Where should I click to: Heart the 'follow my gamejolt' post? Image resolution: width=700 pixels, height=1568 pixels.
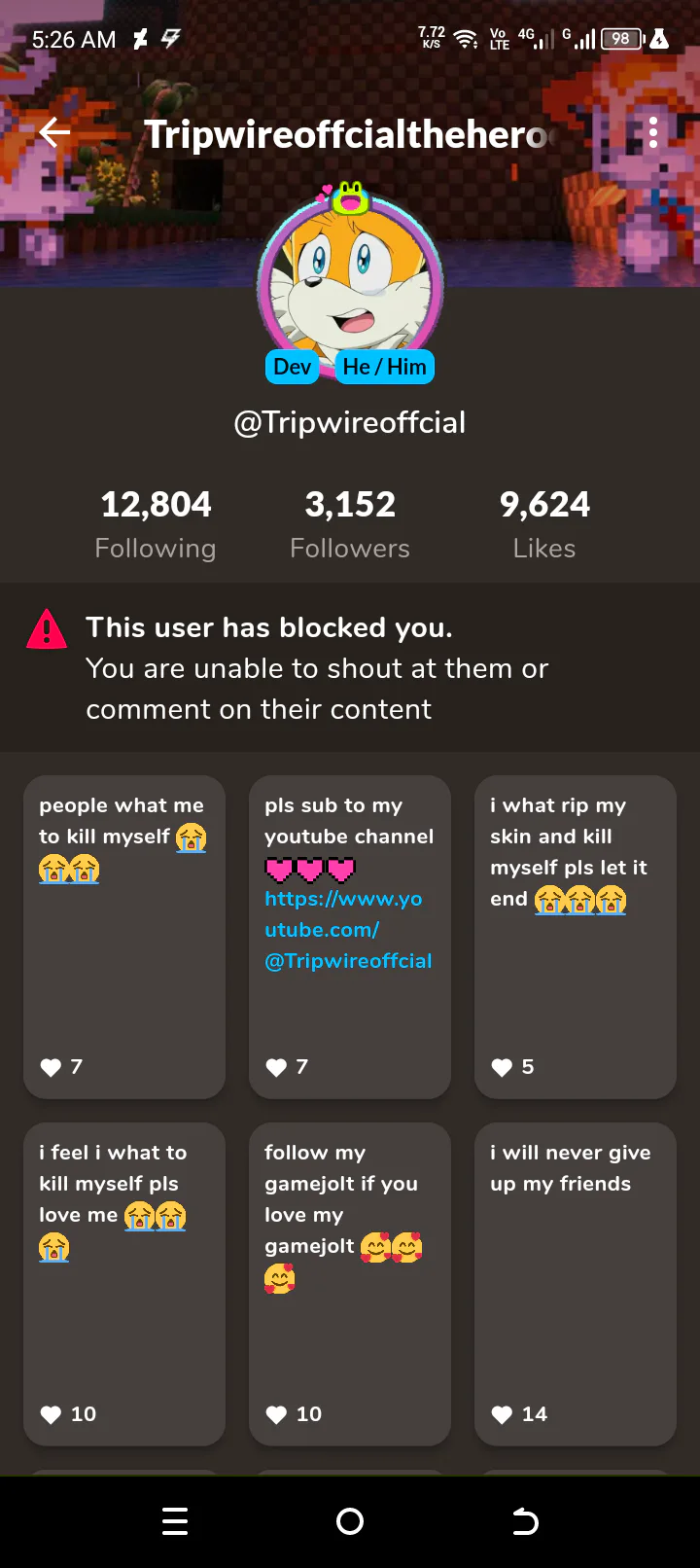point(277,1415)
